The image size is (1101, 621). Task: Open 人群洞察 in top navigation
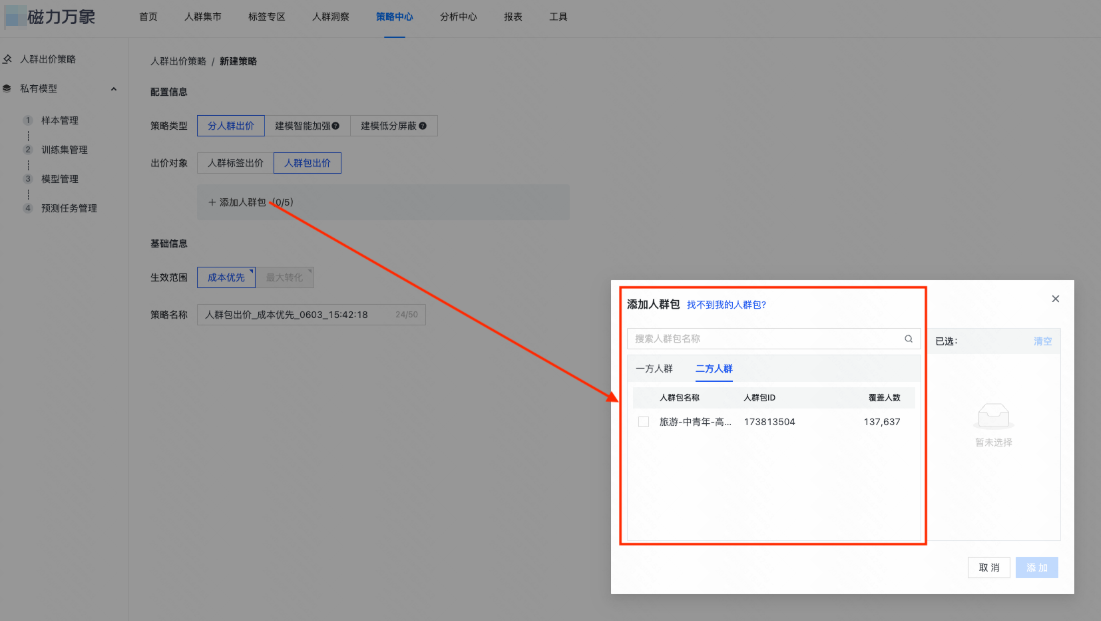coord(330,17)
